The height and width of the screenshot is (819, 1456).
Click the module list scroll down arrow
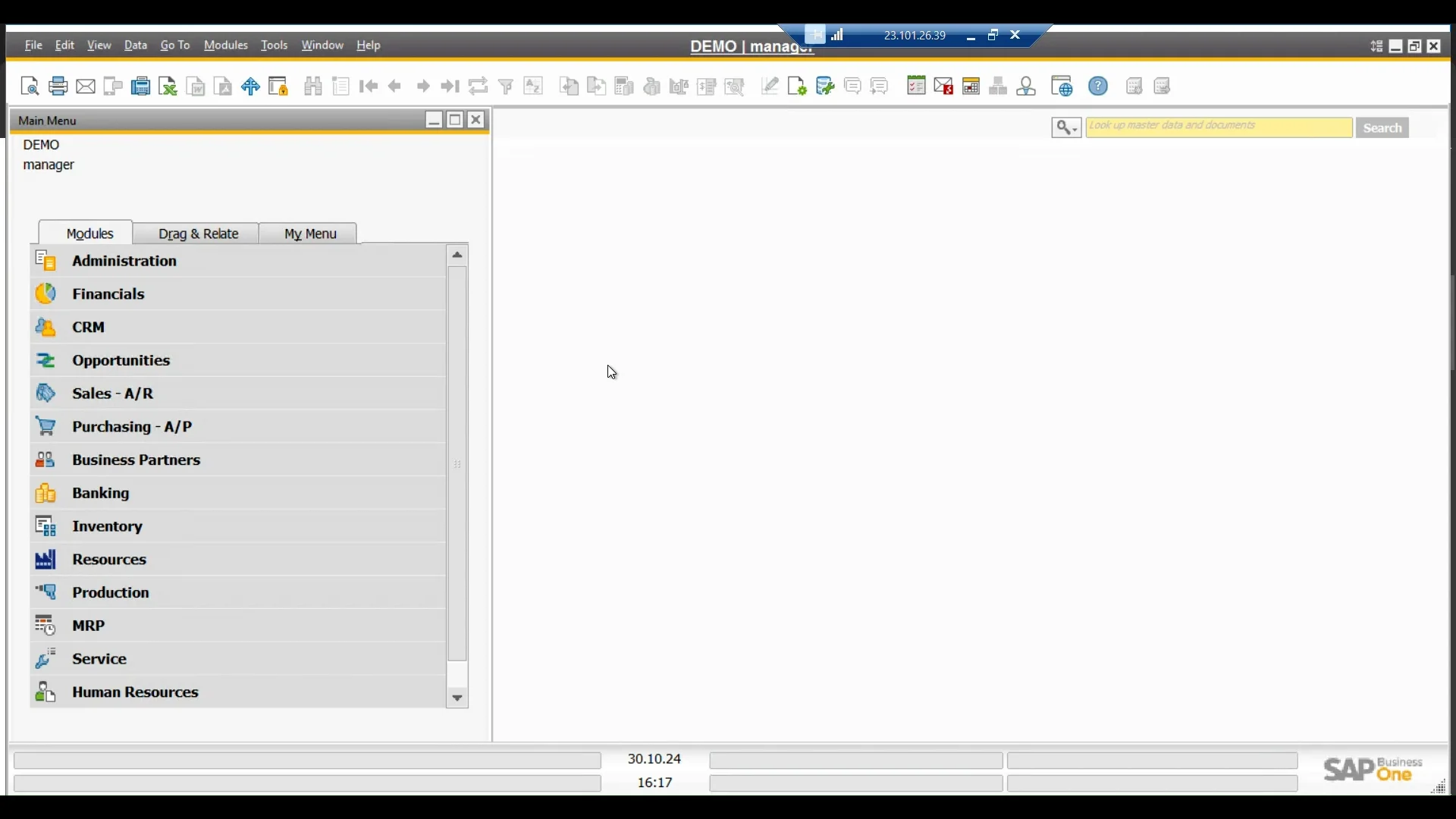(457, 698)
